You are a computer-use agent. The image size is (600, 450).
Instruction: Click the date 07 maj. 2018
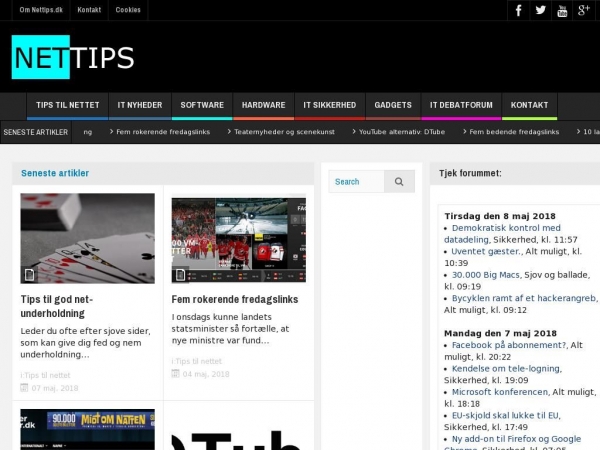pyautogui.click(x=55, y=388)
